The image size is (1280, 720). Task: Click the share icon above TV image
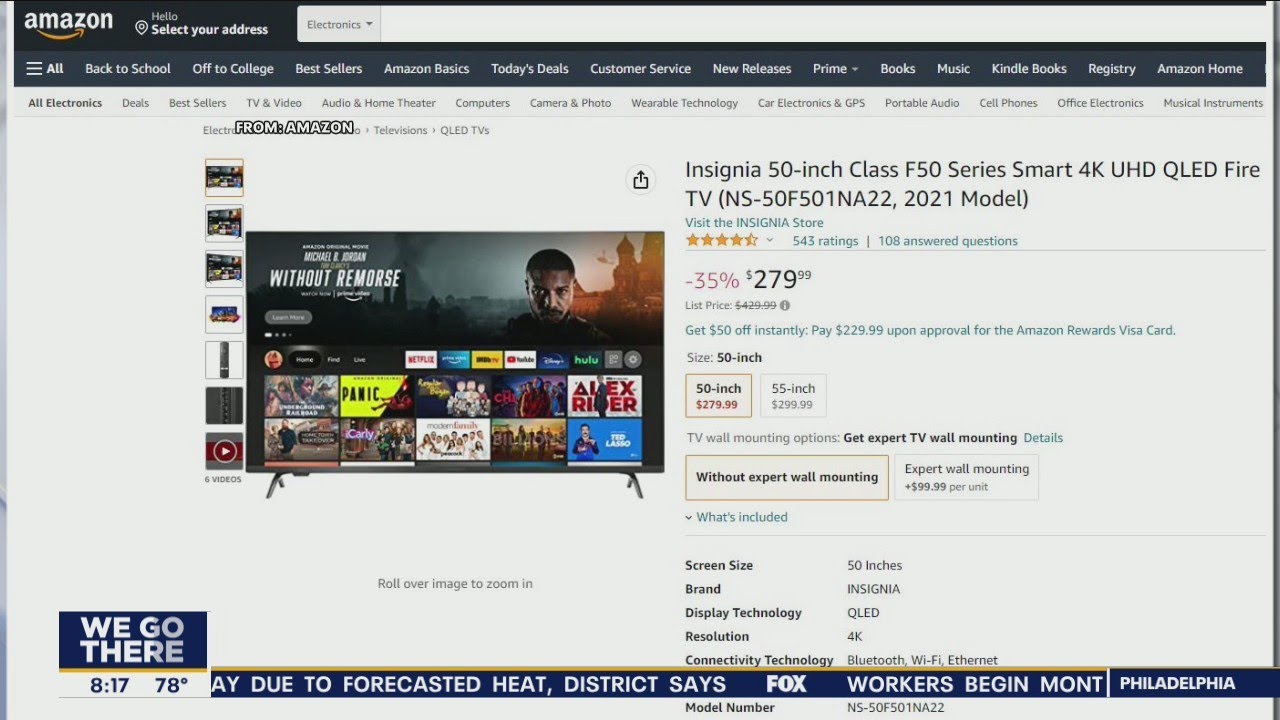click(x=641, y=180)
